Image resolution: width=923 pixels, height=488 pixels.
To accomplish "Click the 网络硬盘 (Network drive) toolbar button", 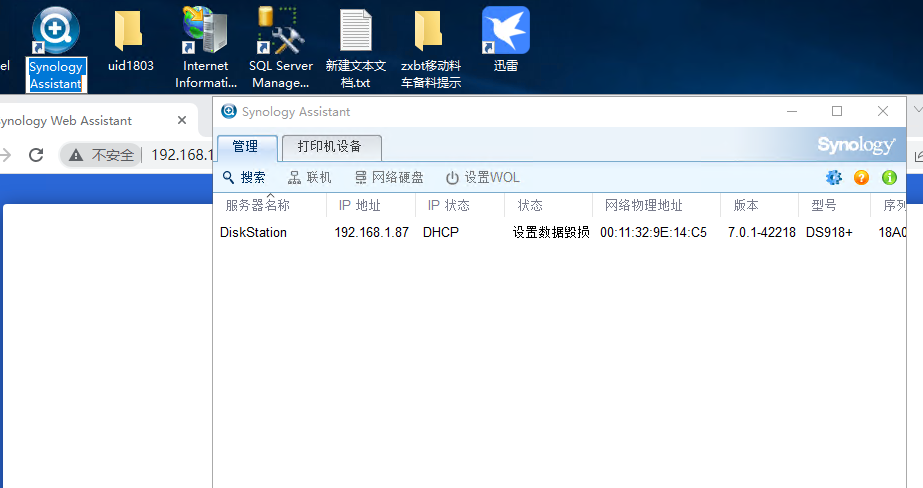I will tap(389, 178).
